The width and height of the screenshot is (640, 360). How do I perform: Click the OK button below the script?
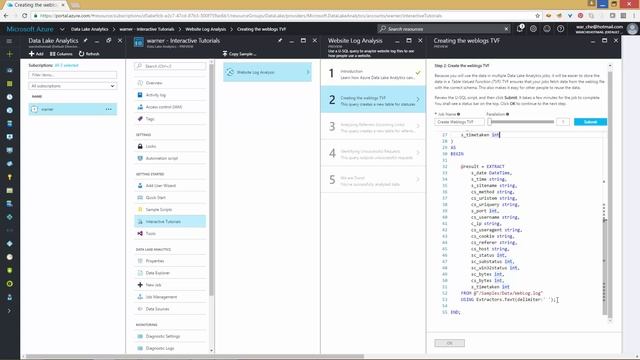pyautogui.click(x=449, y=343)
